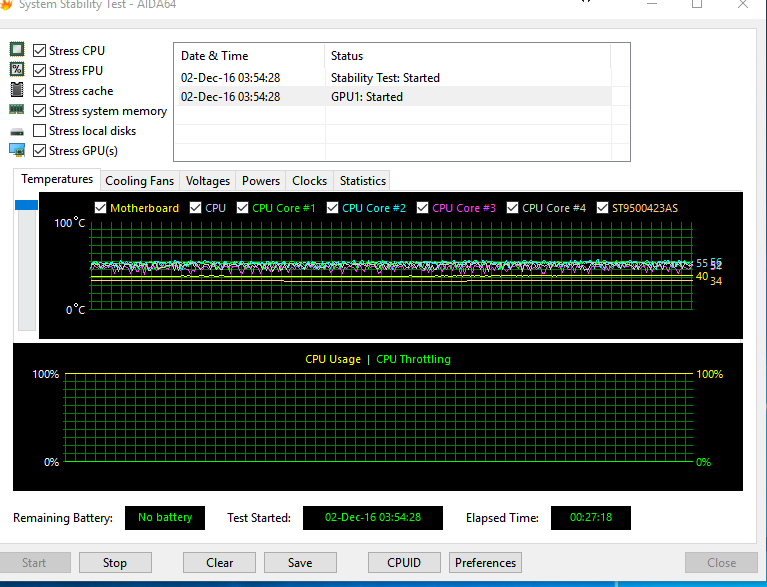Viewport: 767px width, 587px height.
Task: Open the Statistics tab
Action: (362, 181)
